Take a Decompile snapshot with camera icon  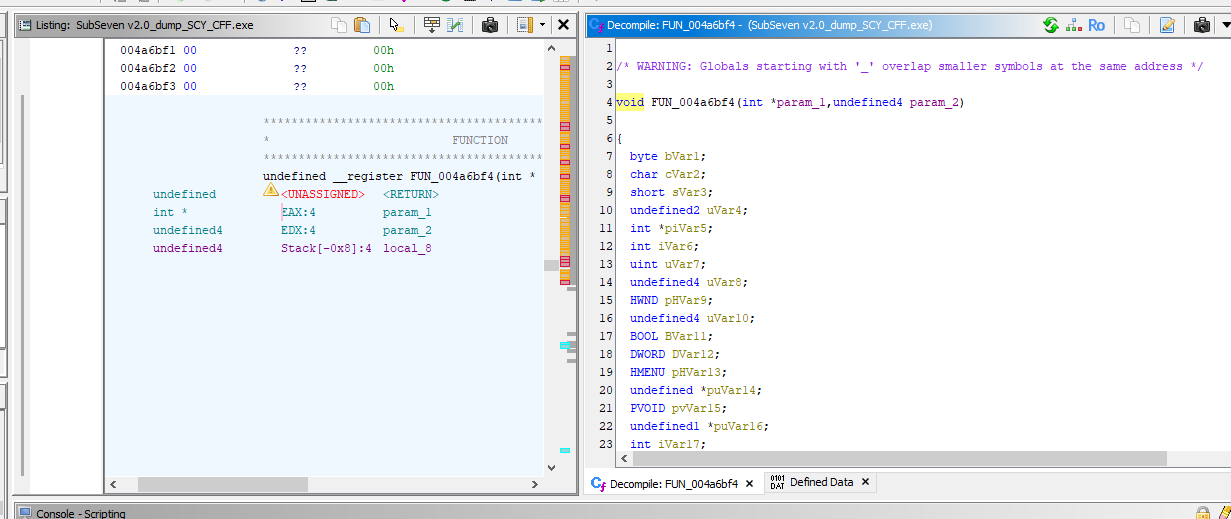[1202, 25]
